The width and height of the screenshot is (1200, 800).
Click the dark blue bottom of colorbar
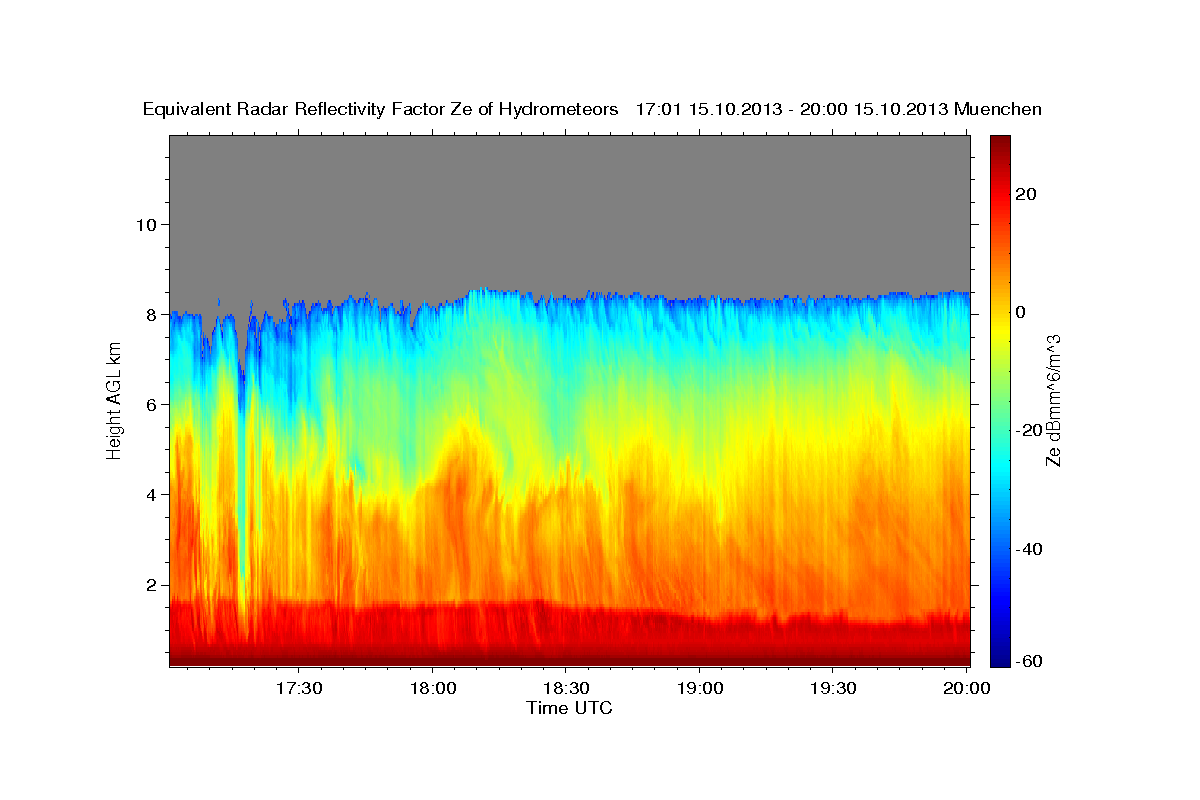point(1000,655)
